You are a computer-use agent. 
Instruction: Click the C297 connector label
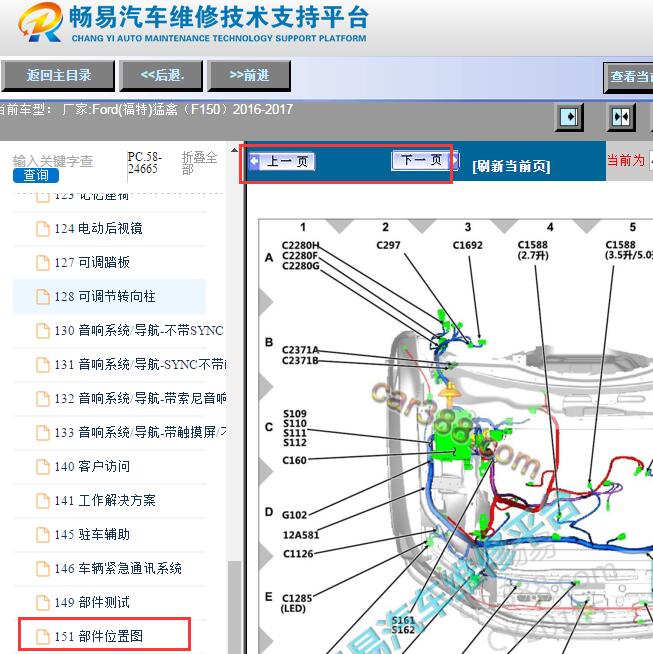pos(388,245)
